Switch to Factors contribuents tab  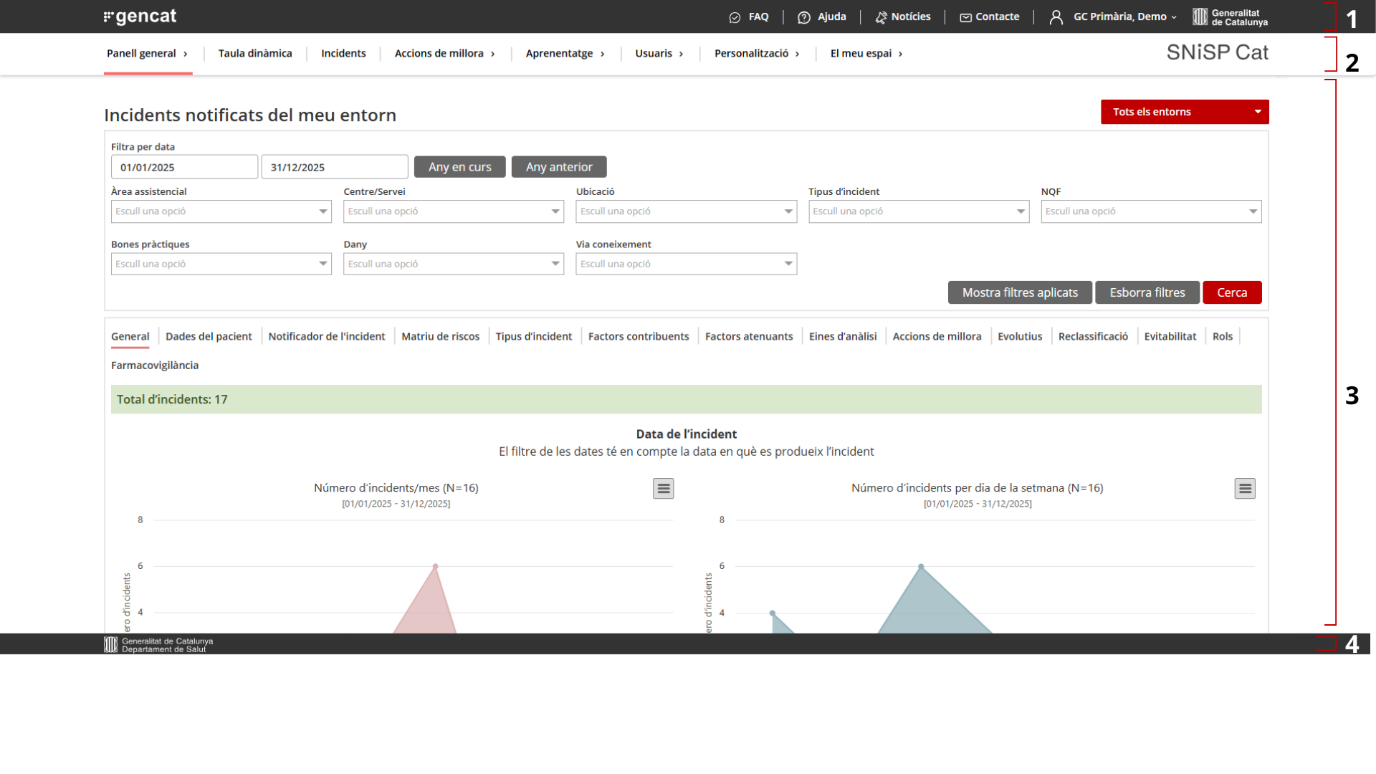(x=638, y=337)
